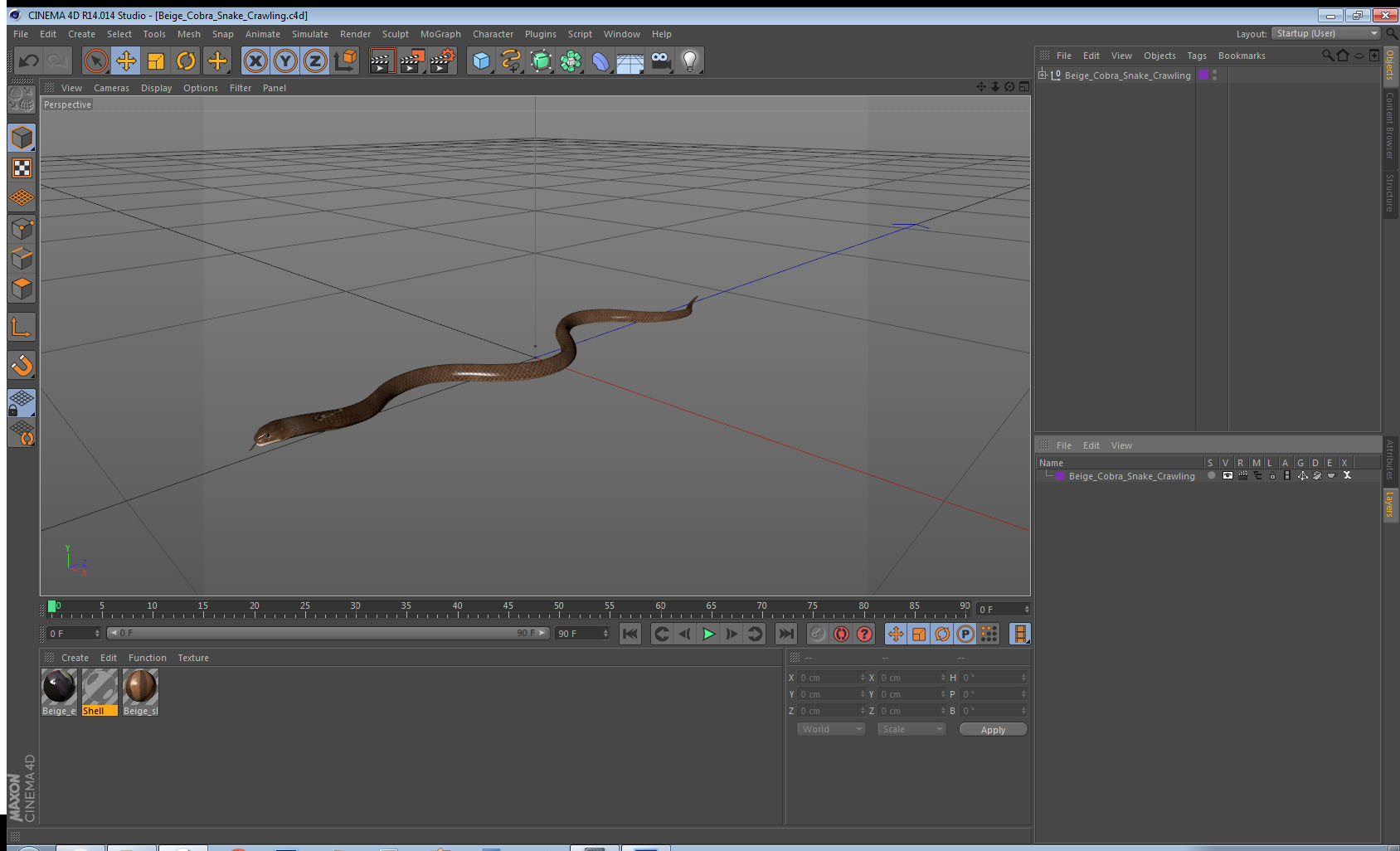Click Render Active View clapperboard
Screen dimensions: 1400x851
(382, 61)
